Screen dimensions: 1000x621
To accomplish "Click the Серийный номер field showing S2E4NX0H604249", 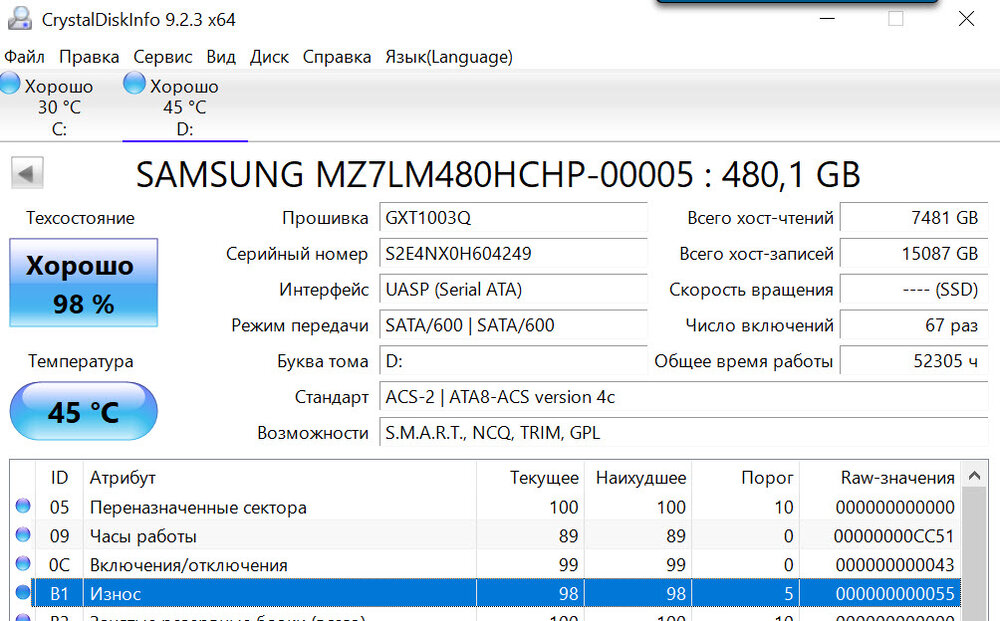I will (x=513, y=255).
